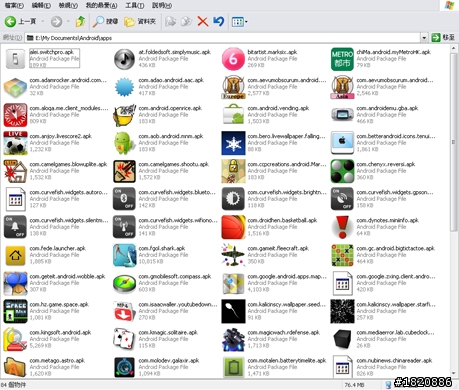
Task: Select the astro file manager folder icon
Action: click(x=15, y=367)
